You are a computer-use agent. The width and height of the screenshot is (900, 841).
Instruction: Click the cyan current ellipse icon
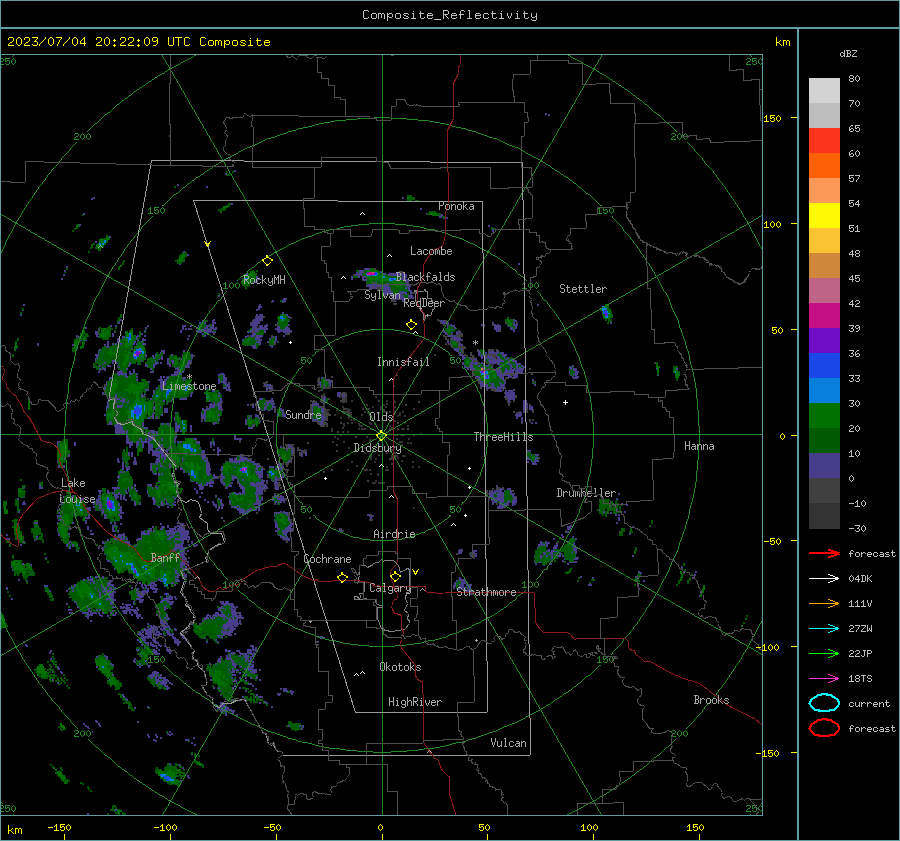point(824,703)
